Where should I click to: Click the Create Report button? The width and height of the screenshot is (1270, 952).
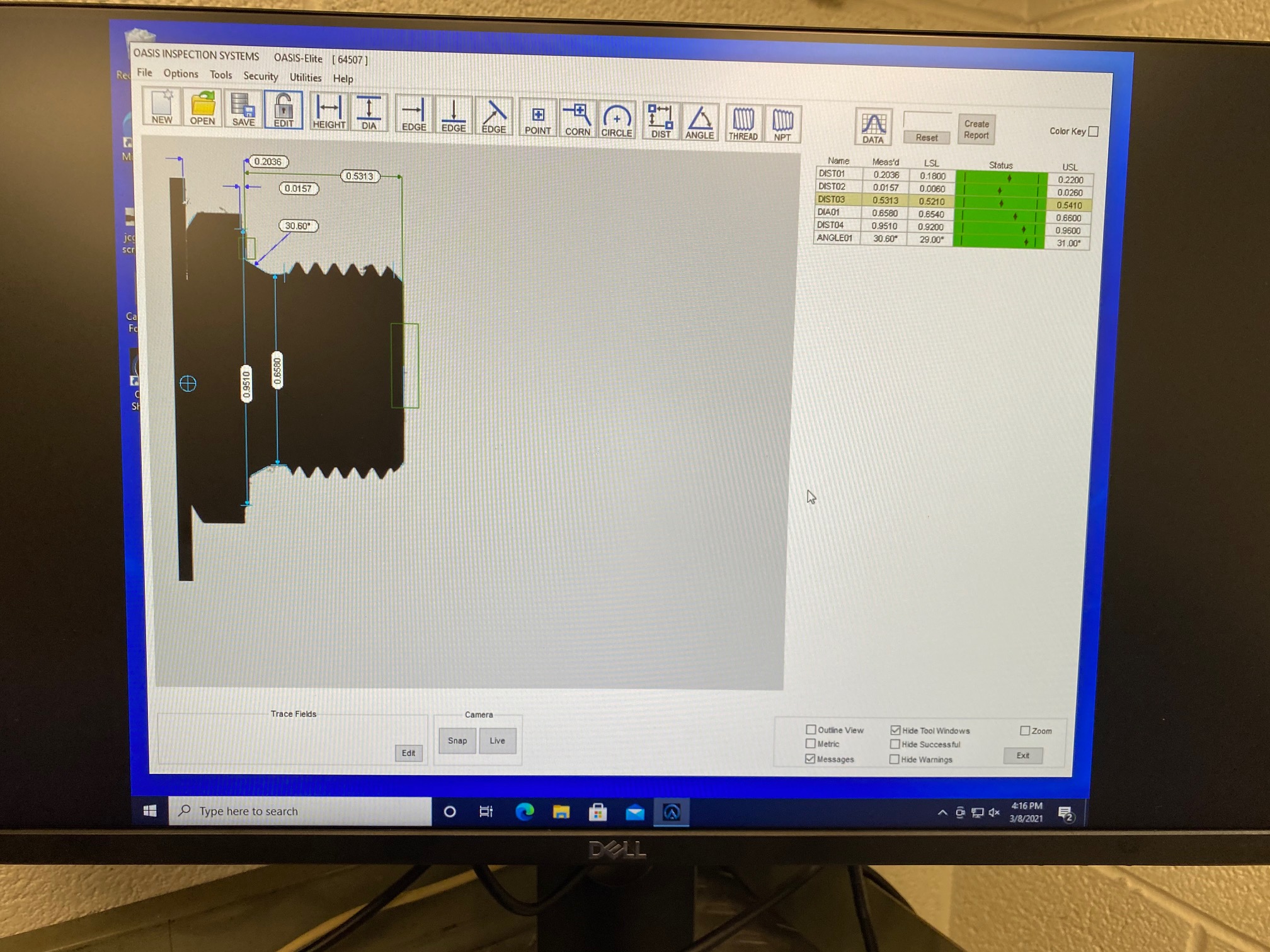[x=976, y=129]
